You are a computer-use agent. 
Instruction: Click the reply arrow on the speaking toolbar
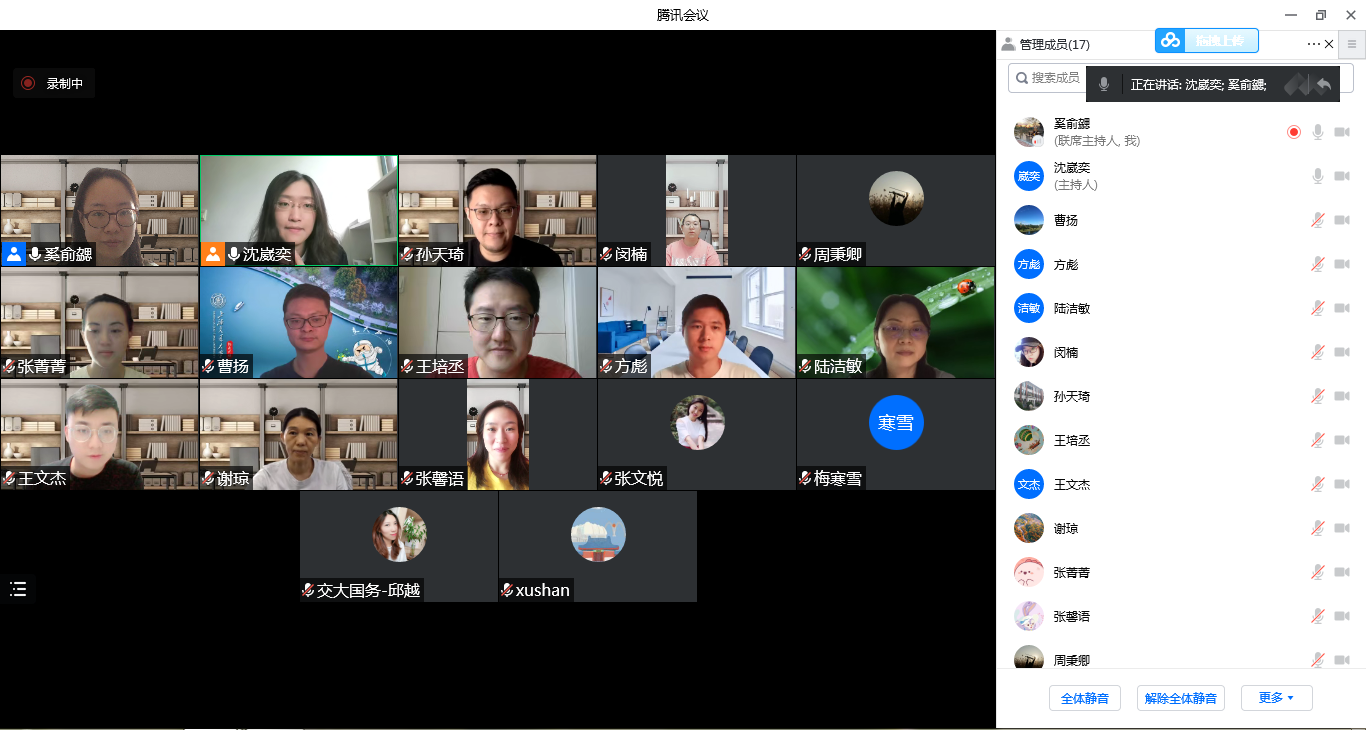1324,85
